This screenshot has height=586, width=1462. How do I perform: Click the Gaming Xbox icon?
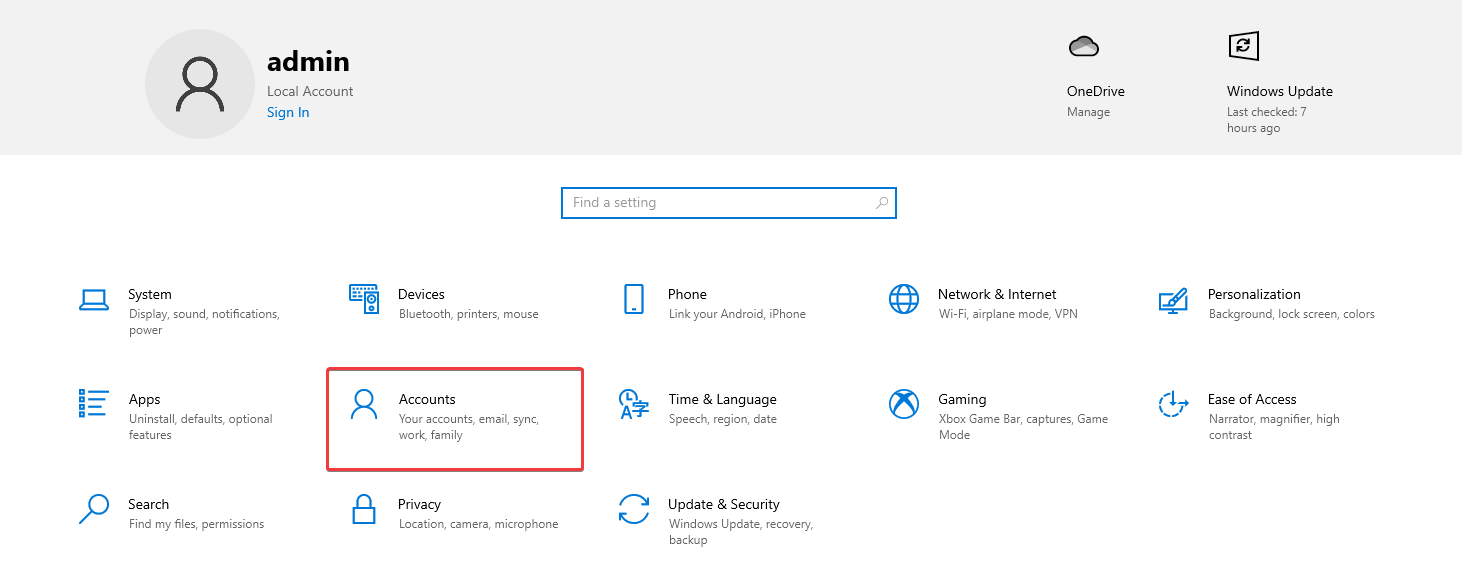pyautogui.click(x=904, y=404)
